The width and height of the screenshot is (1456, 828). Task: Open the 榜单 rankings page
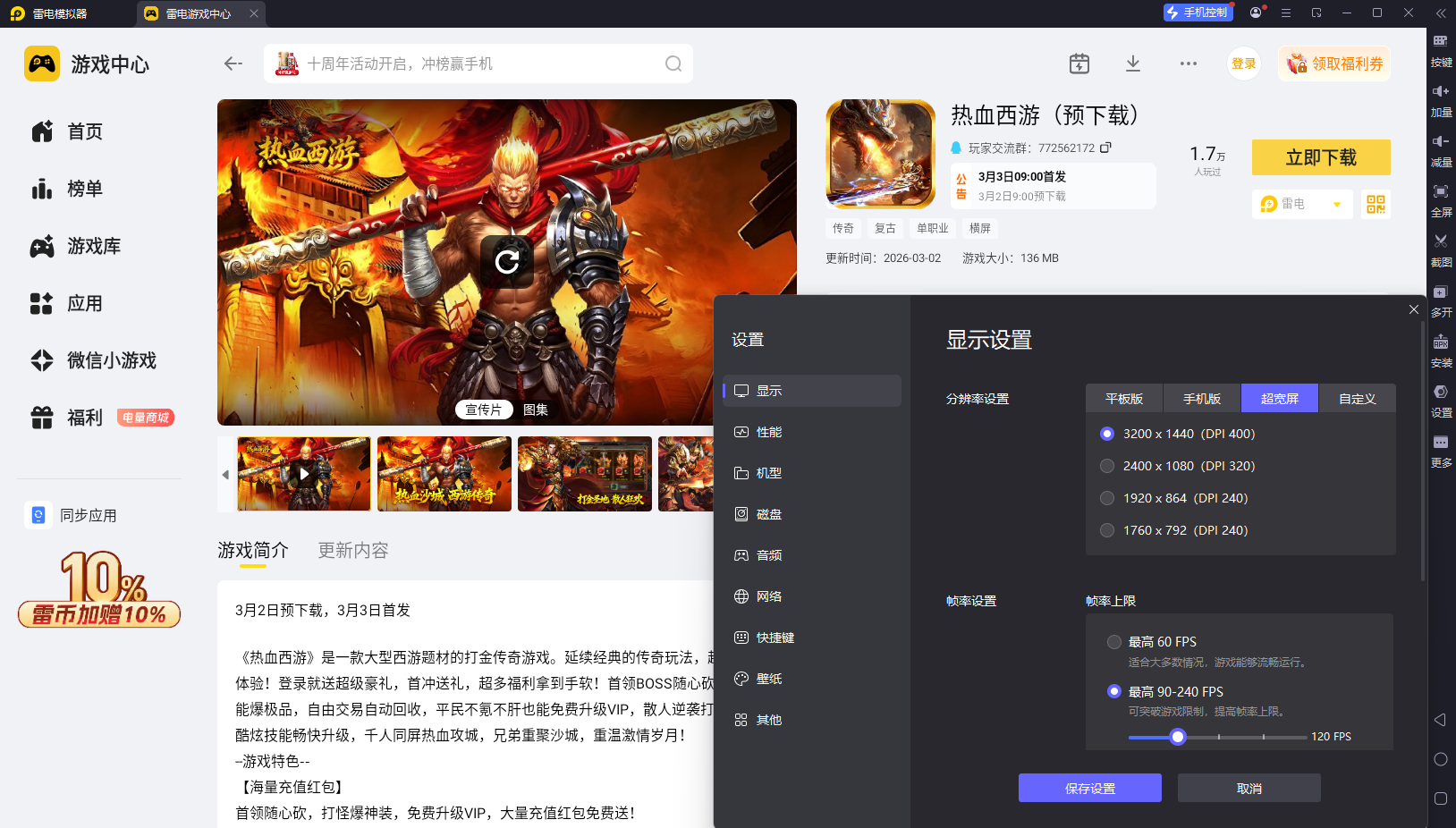tap(67, 189)
